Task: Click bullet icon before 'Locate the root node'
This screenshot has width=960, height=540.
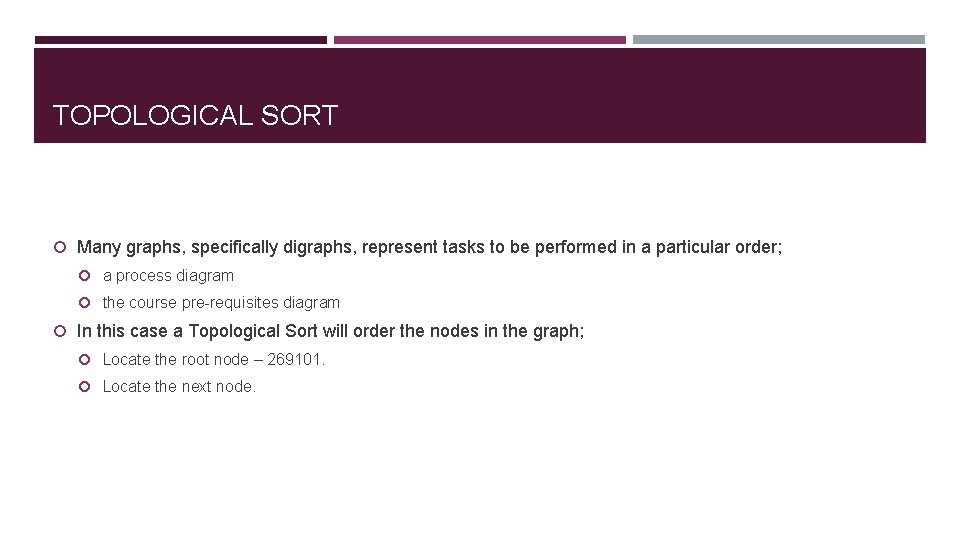Action: pyautogui.click(x=84, y=359)
